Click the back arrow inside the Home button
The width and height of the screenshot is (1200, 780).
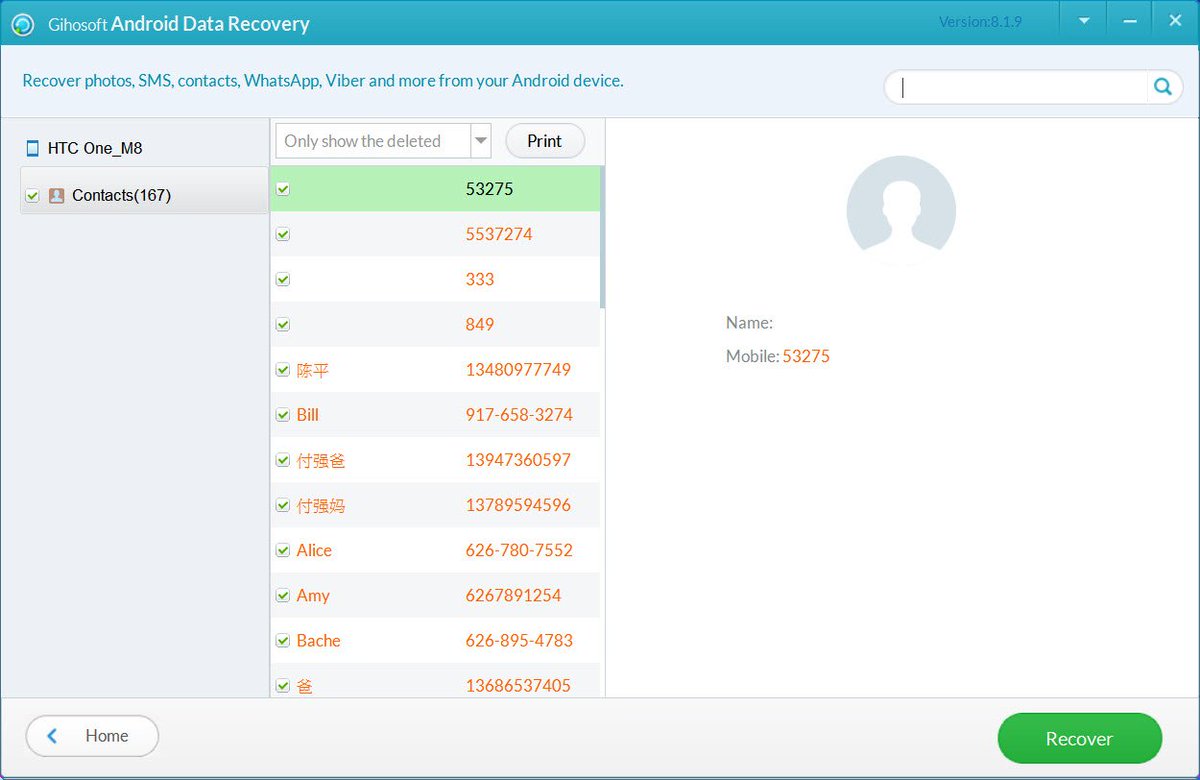(51, 736)
